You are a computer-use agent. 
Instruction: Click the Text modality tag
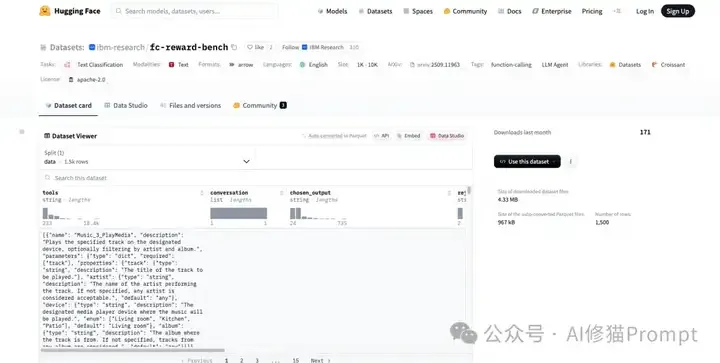(x=179, y=65)
